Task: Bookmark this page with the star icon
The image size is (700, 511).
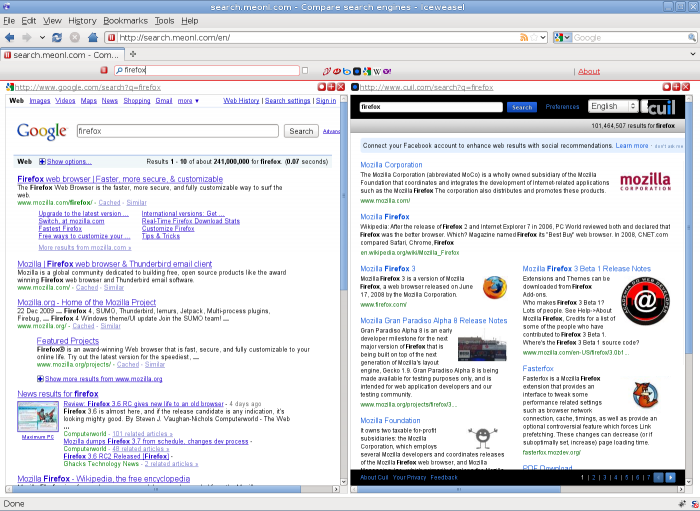Action: (x=534, y=37)
